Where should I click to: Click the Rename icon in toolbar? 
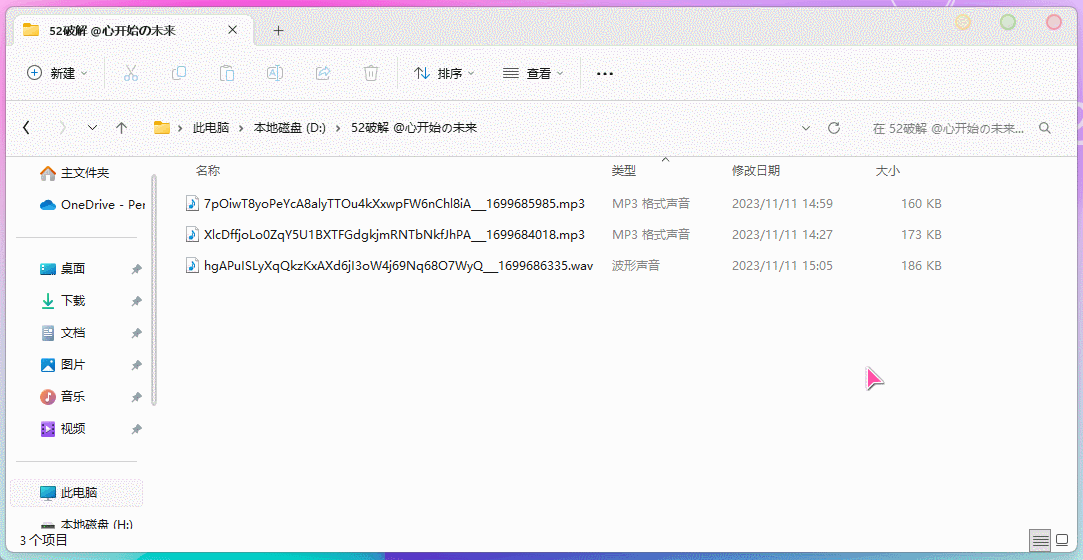tap(275, 73)
